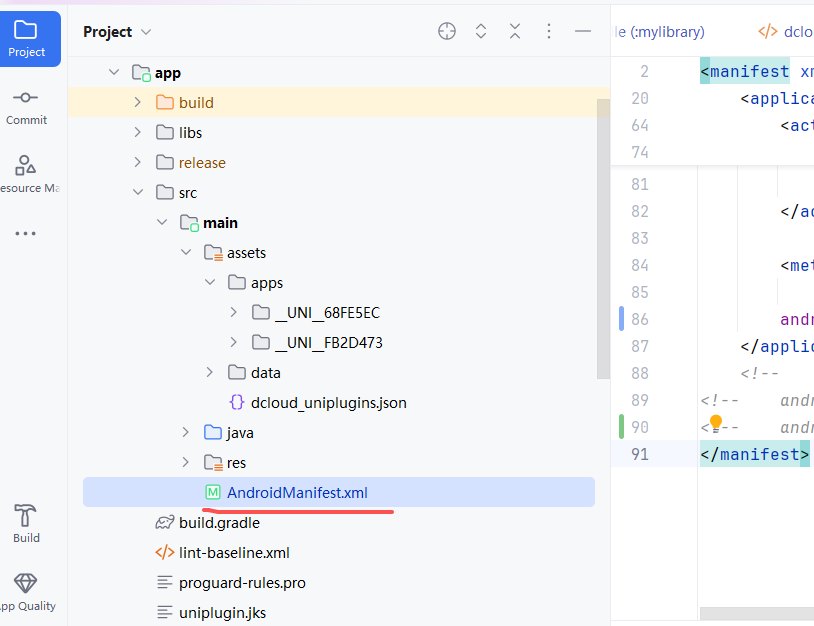Click Collapse All icon in Project panel
This screenshot has width=814, height=626.
tap(515, 32)
